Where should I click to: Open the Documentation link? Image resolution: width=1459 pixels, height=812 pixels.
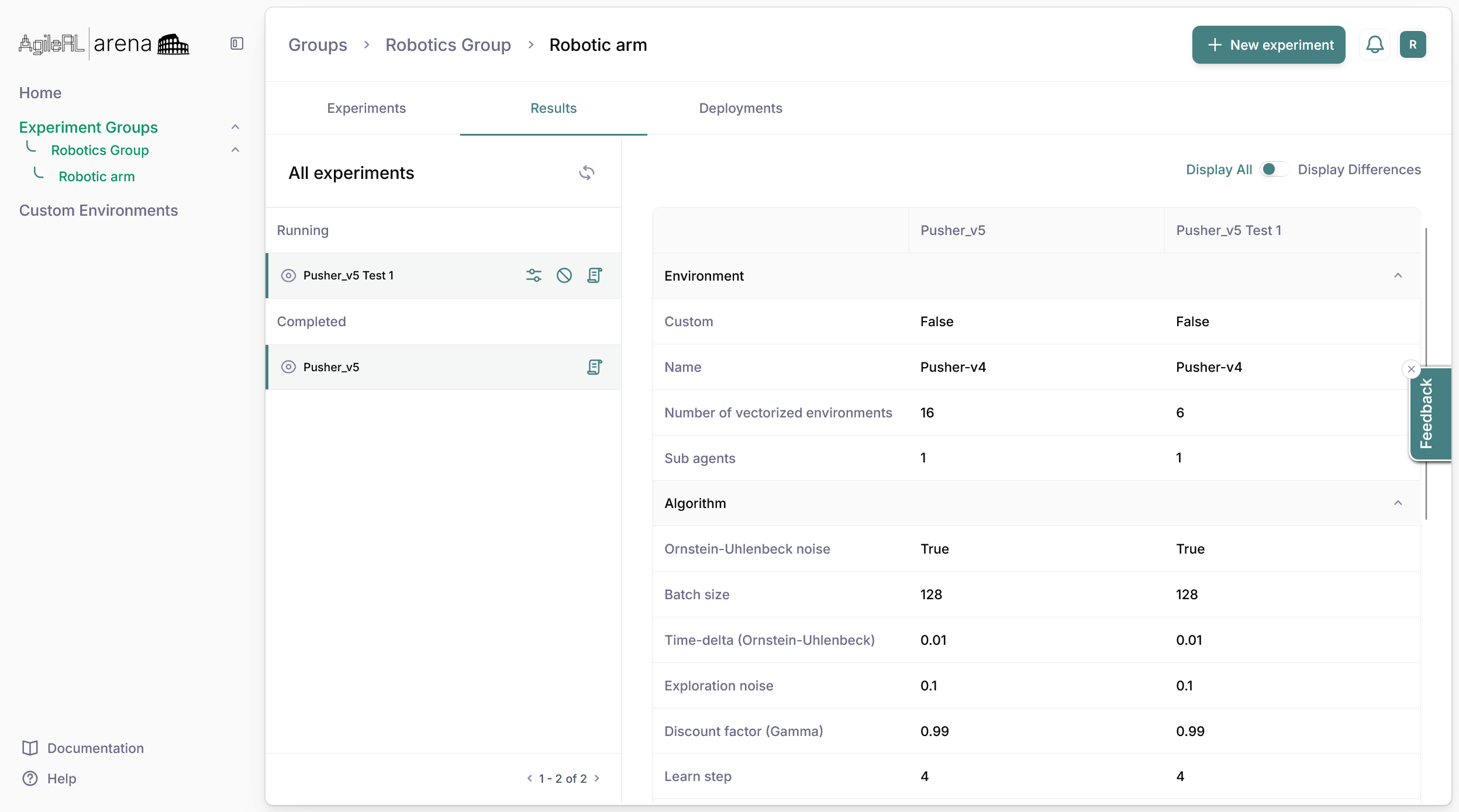(95, 748)
